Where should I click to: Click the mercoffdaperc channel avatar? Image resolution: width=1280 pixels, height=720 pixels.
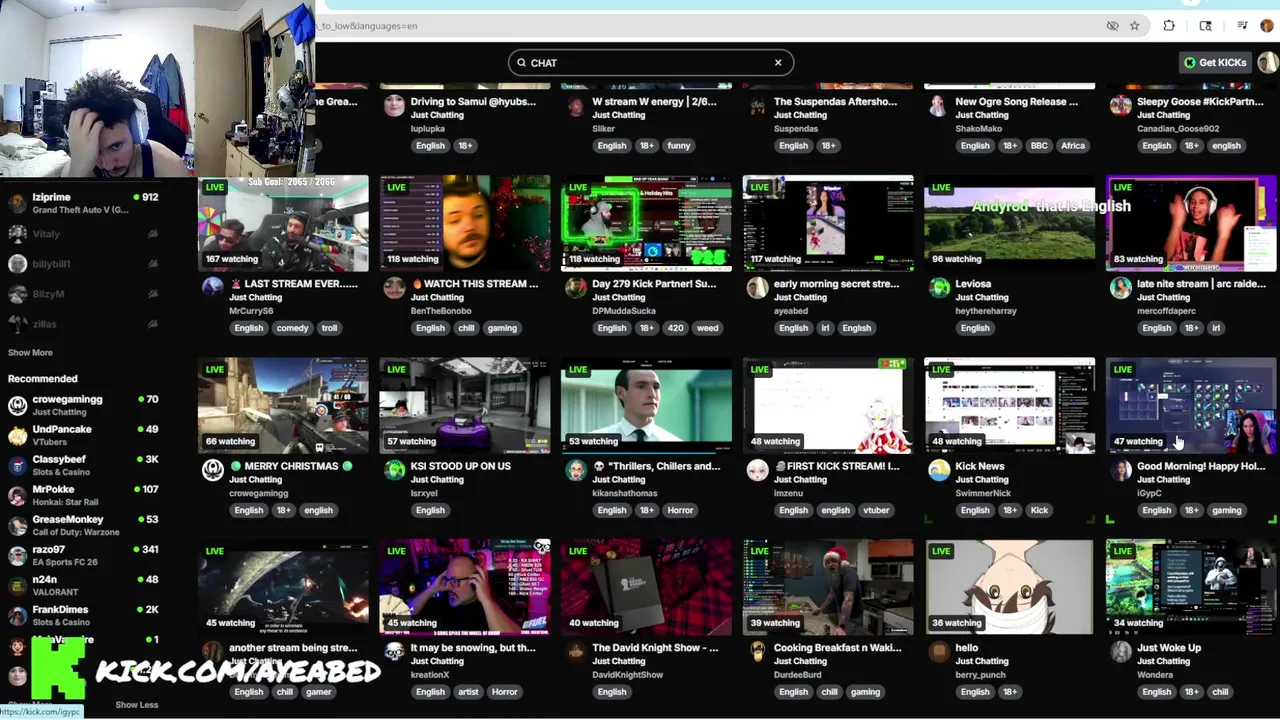1120,288
